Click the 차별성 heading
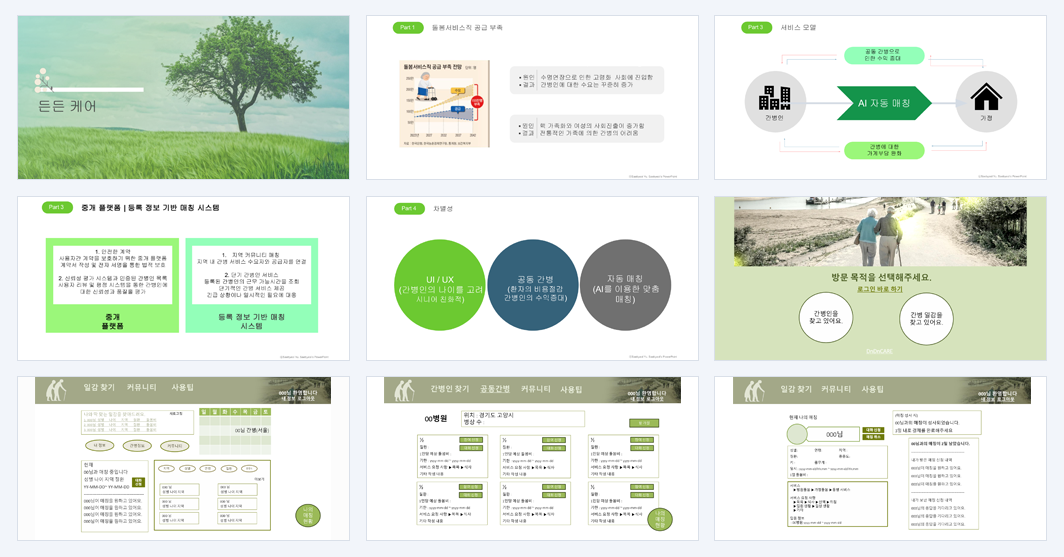The width and height of the screenshot is (1064, 557). point(443,208)
